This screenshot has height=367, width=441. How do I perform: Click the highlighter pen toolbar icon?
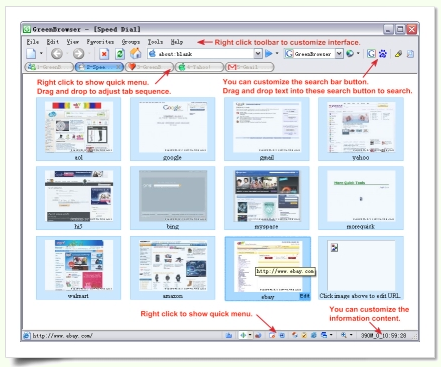398,54
